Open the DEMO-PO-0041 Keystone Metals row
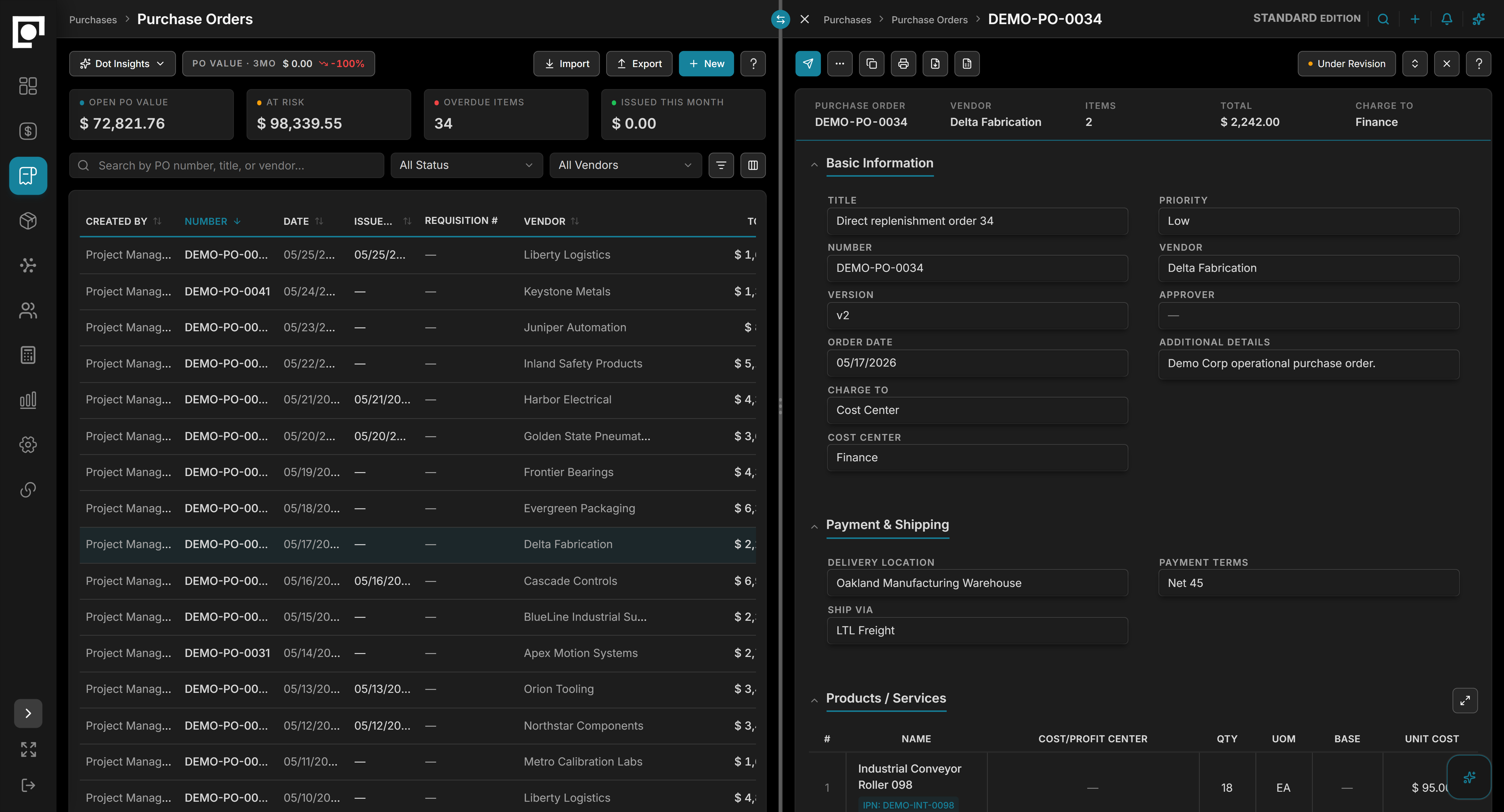 [x=417, y=291]
